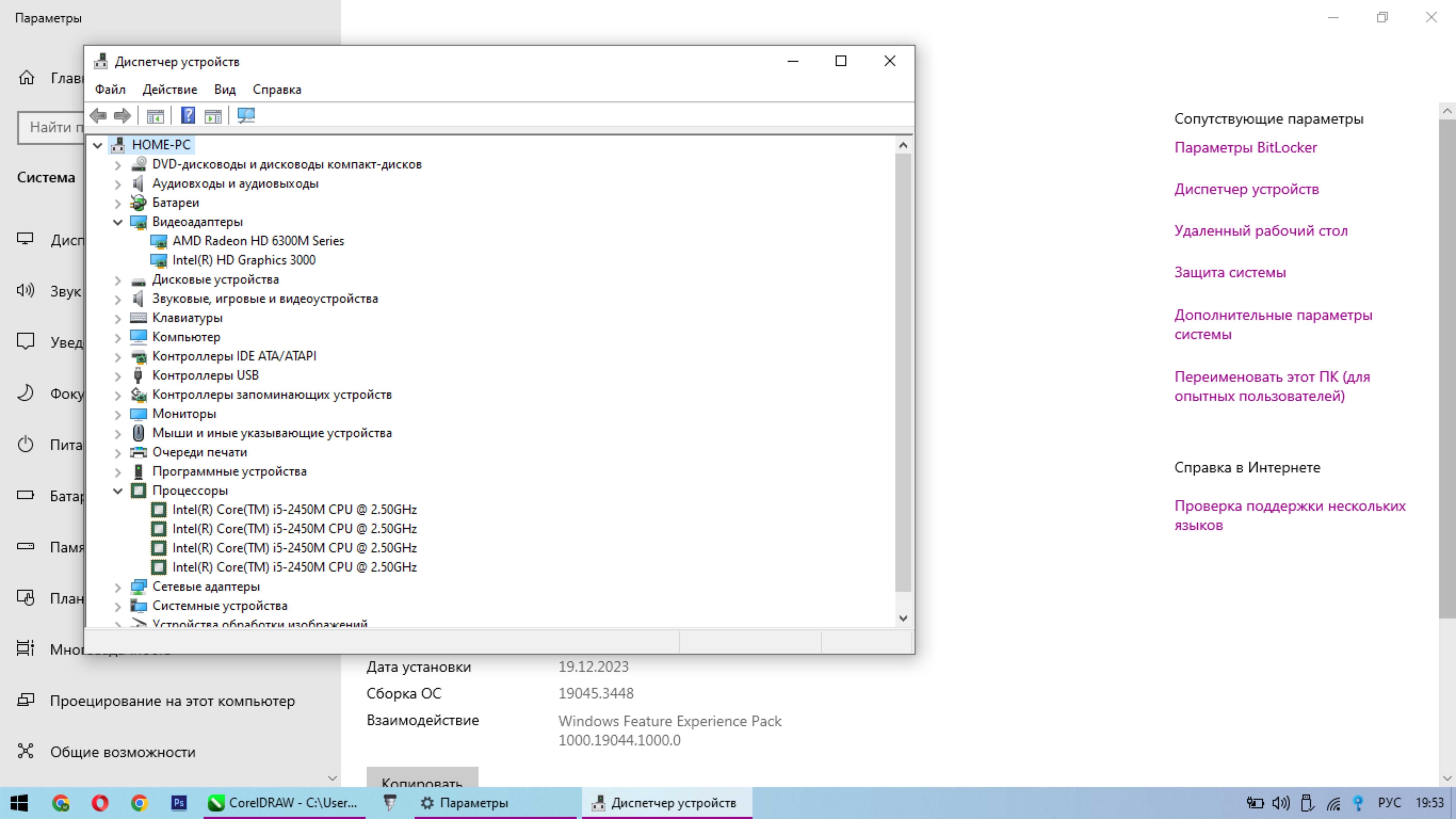
Task: Open Общие возможности settings page
Action: [123, 752]
